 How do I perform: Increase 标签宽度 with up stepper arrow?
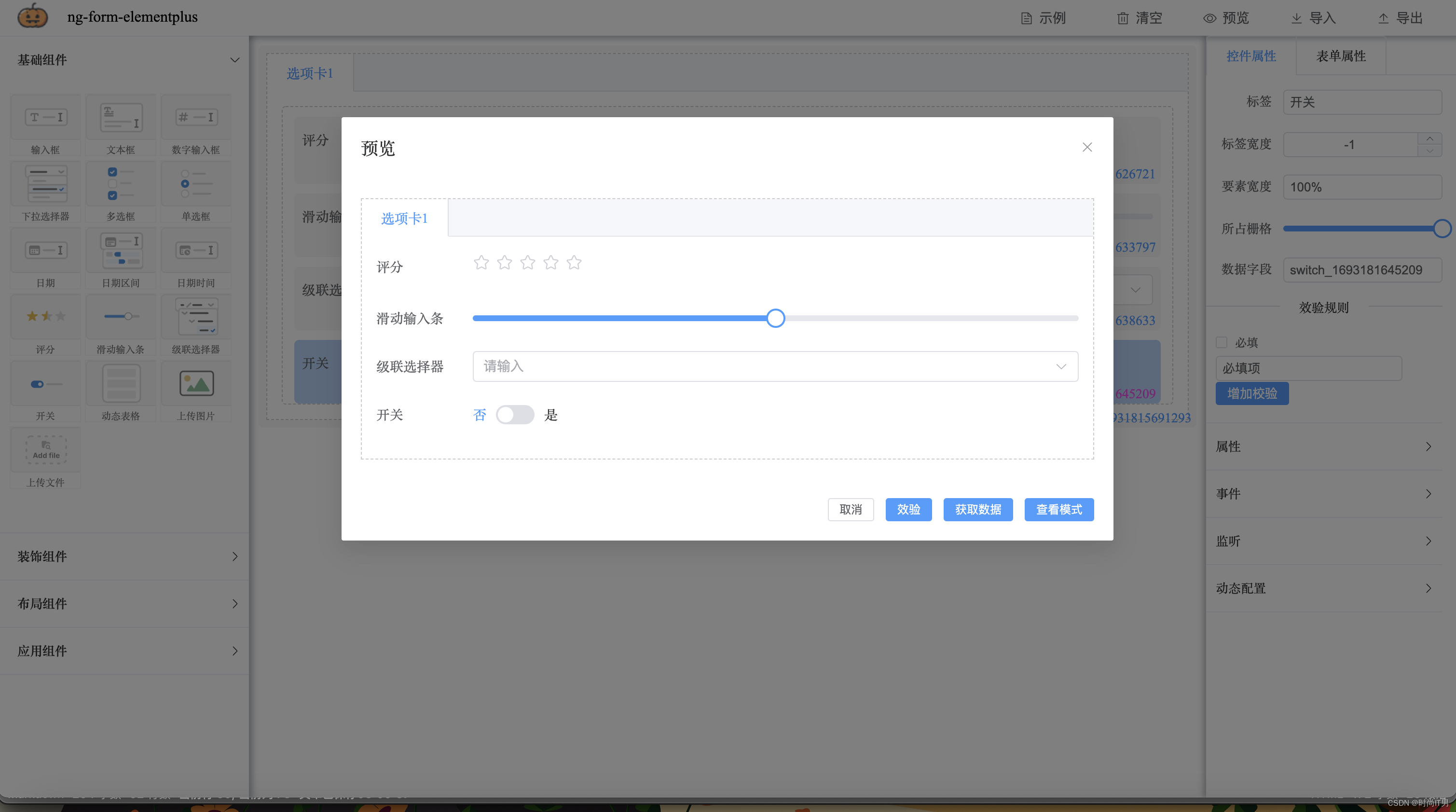(1429, 138)
